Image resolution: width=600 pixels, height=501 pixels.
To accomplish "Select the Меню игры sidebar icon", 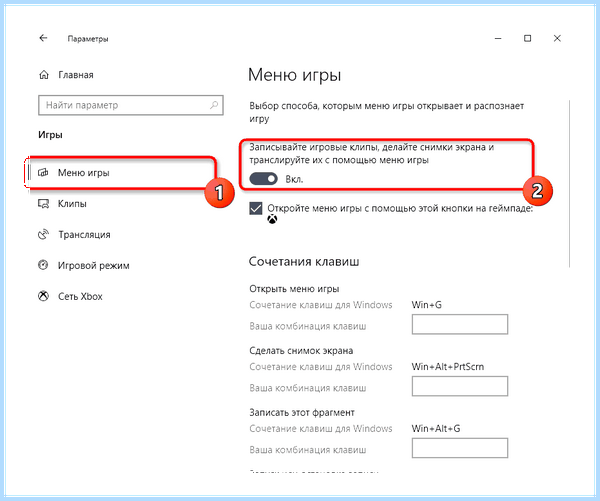I will pos(43,173).
